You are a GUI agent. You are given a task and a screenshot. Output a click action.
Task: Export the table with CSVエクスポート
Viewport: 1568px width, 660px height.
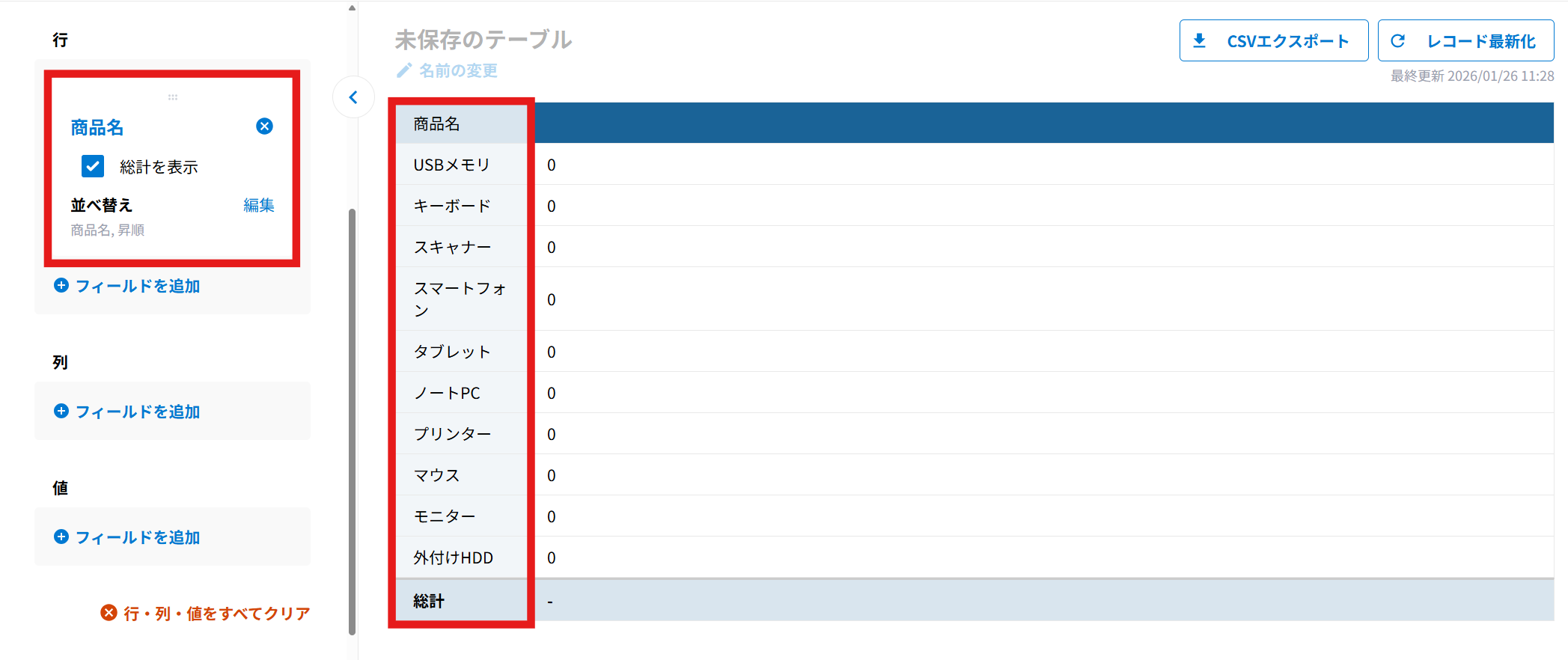[1287, 41]
